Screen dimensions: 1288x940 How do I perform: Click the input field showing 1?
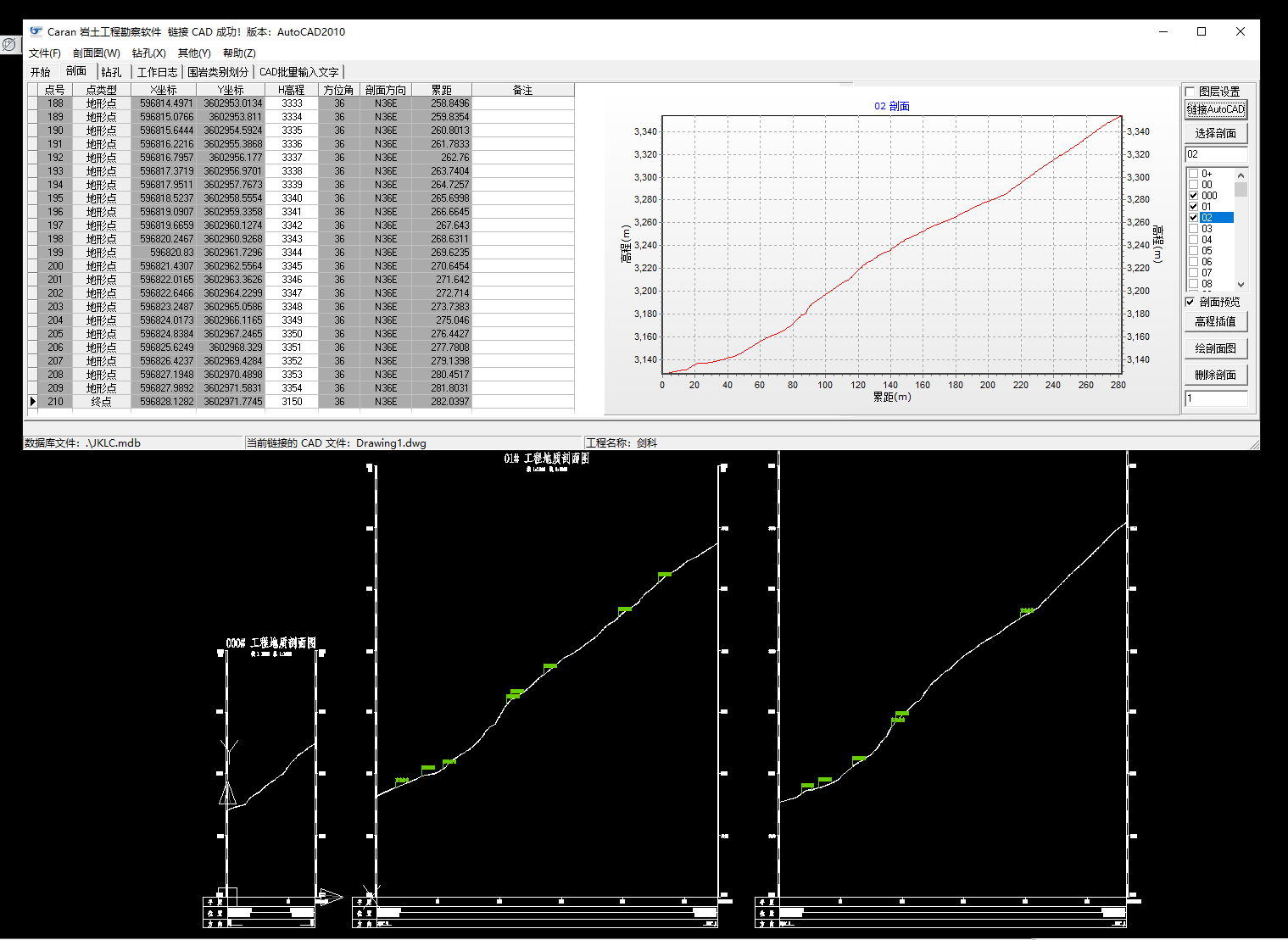pyautogui.click(x=1216, y=398)
